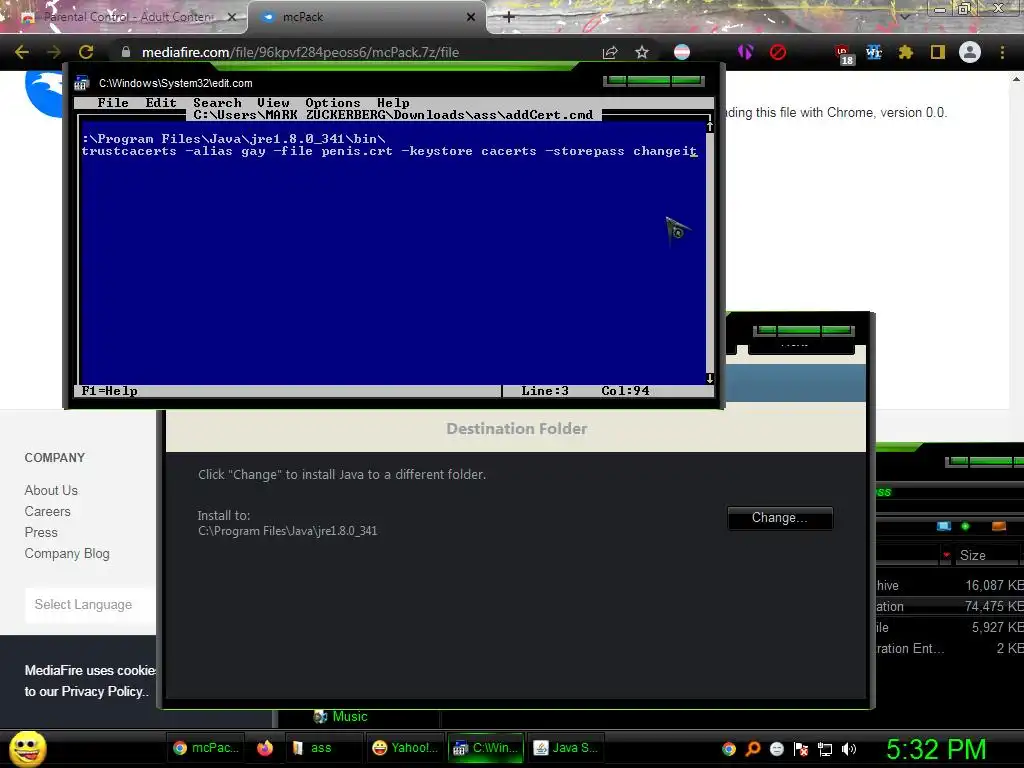Open Chrome three-dot menu
The image size is (1024, 768).
(x=1002, y=52)
